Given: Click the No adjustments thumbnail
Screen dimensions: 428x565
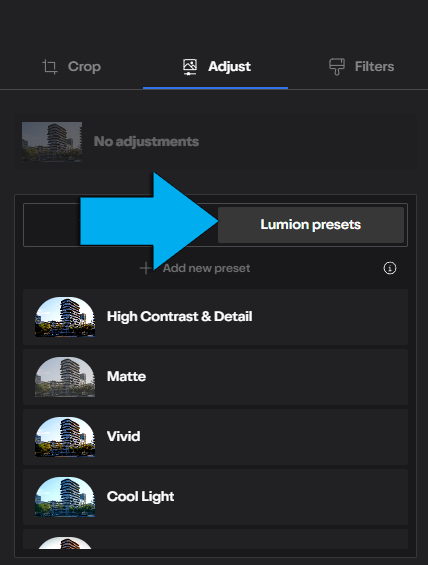Looking at the screenshot, I should [52, 142].
